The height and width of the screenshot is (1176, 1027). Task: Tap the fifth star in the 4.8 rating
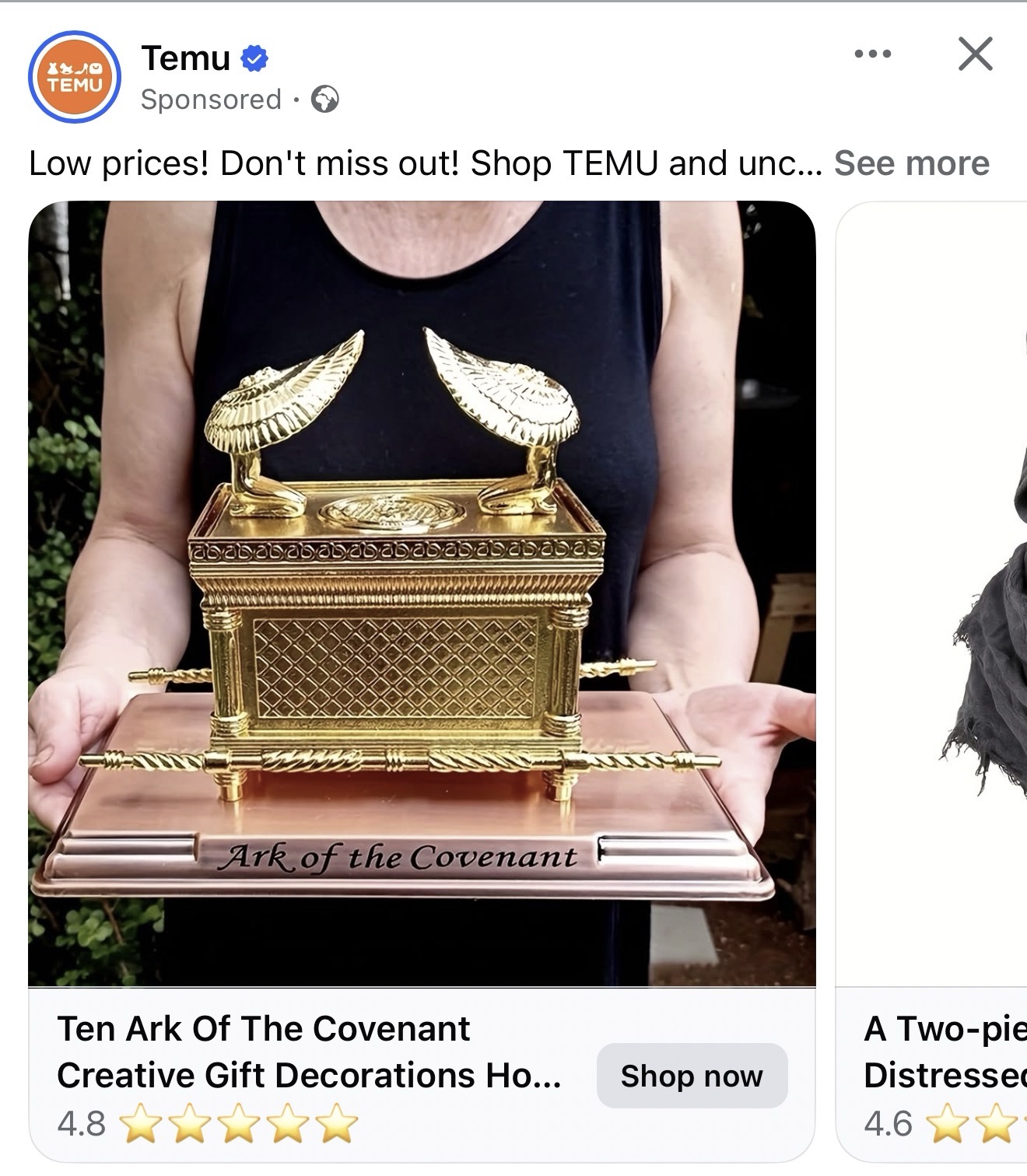click(338, 1124)
